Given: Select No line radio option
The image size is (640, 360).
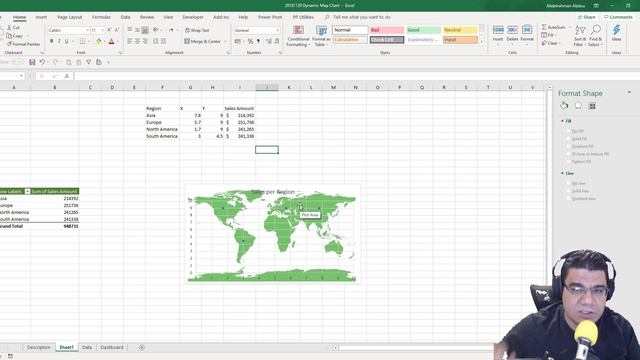Looking at the screenshot, I should (x=568, y=183).
